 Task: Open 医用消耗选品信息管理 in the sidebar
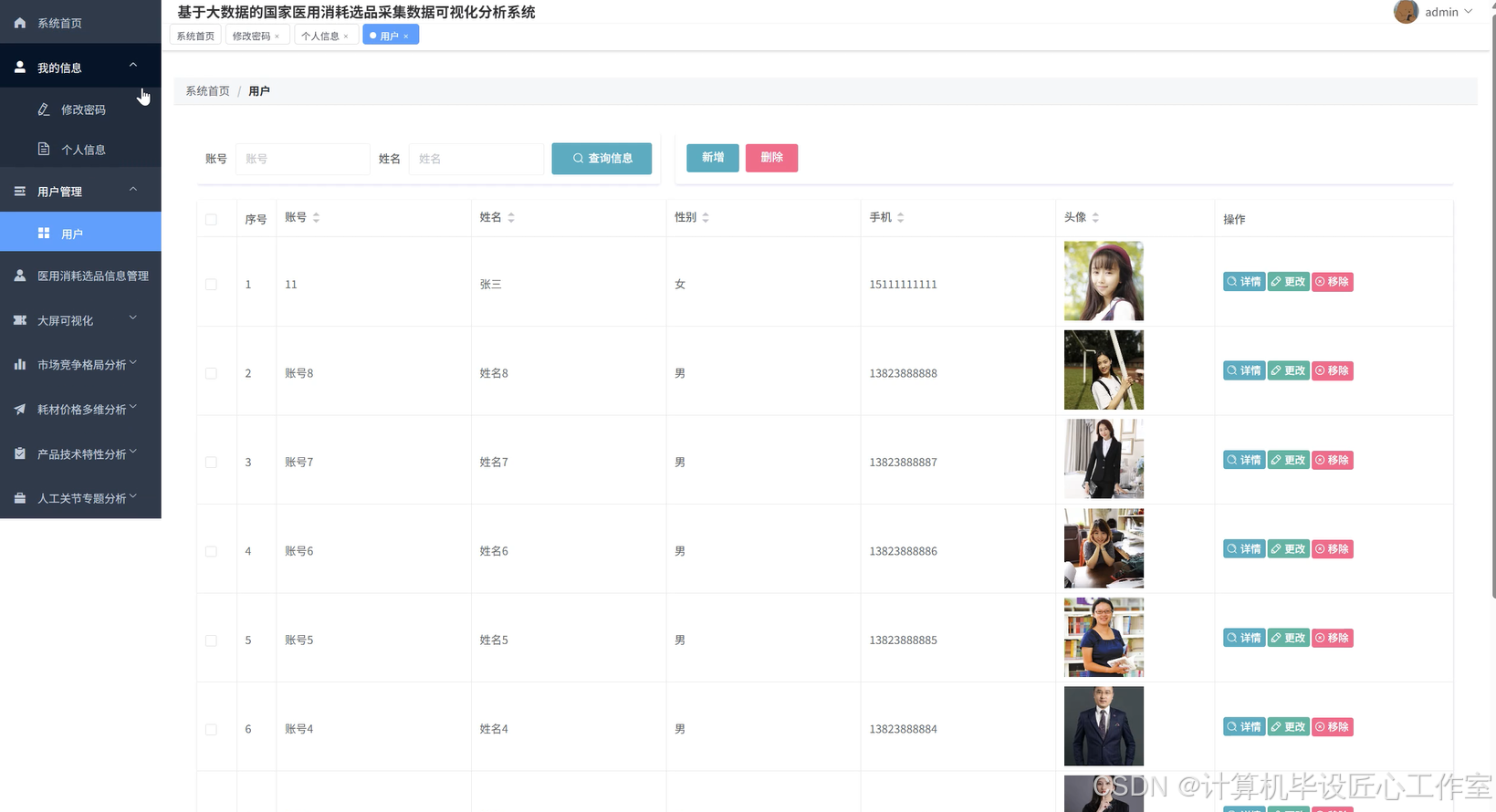[x=80, y=276]
